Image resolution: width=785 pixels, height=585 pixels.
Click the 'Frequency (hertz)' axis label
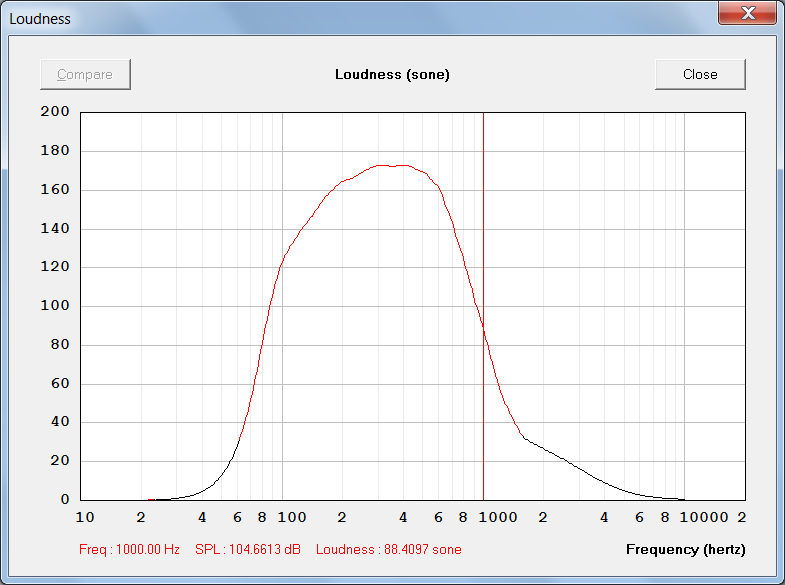685,549
